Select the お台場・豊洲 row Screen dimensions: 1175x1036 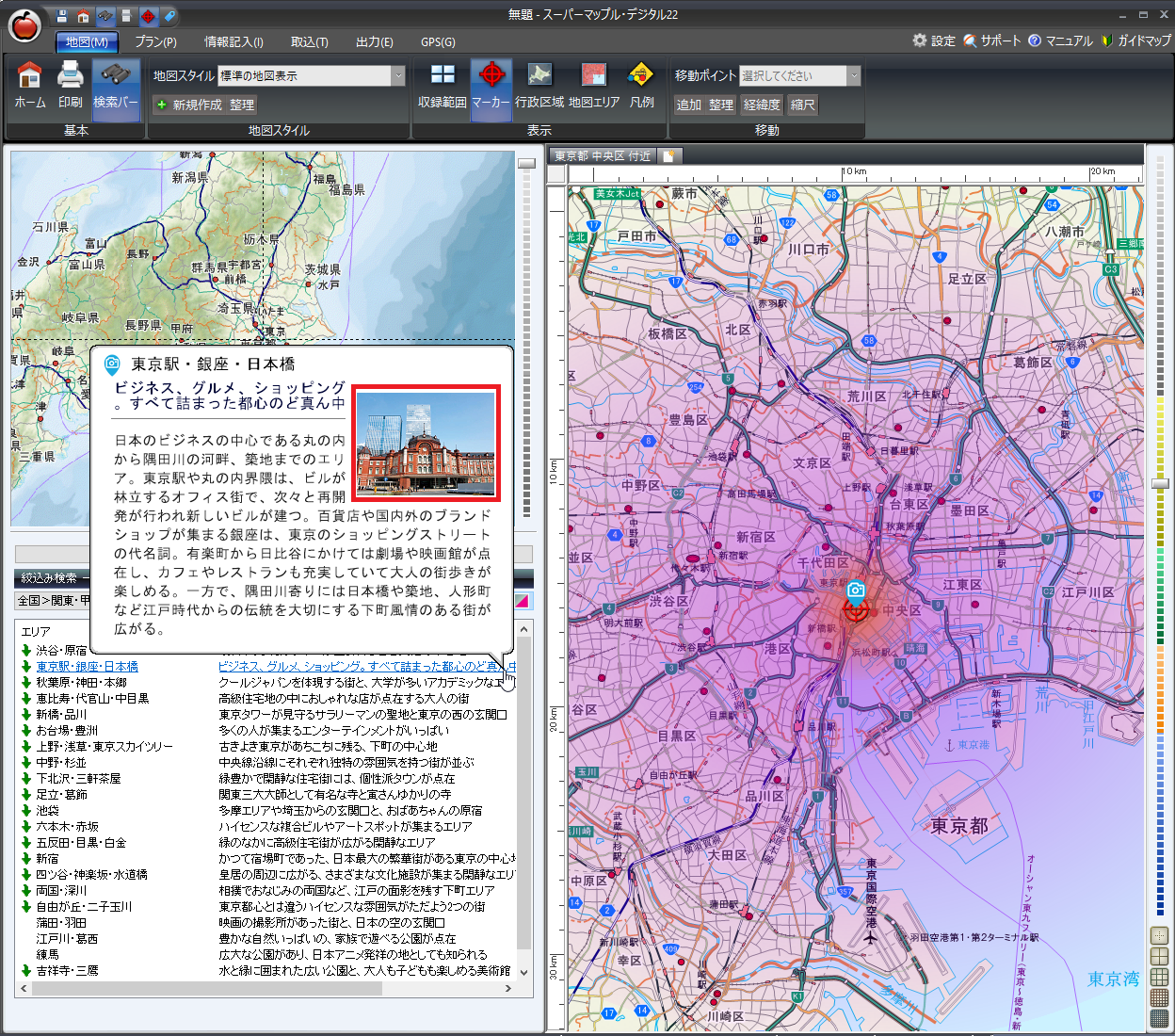[267, 731]
